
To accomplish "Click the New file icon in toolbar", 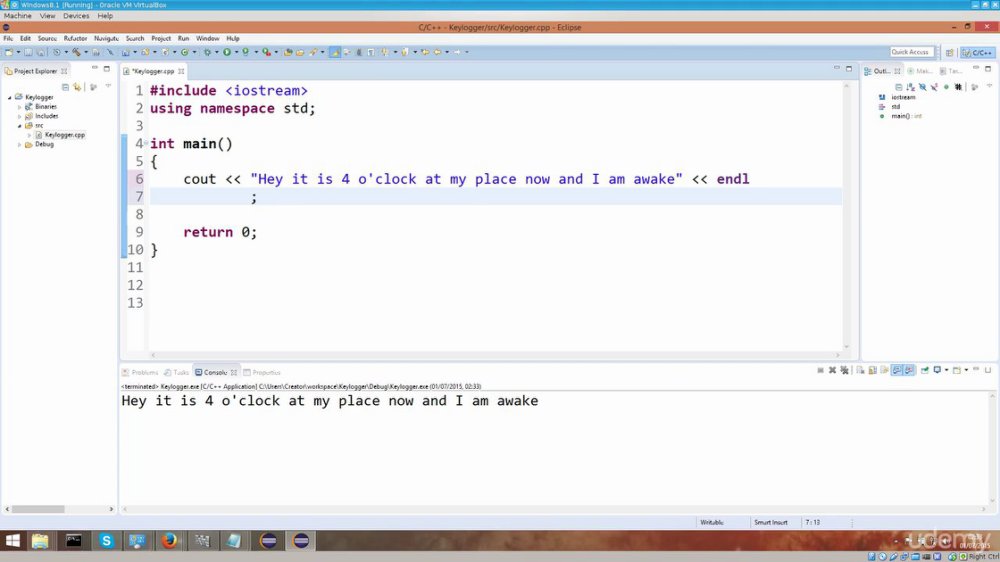I will [8, 52].
